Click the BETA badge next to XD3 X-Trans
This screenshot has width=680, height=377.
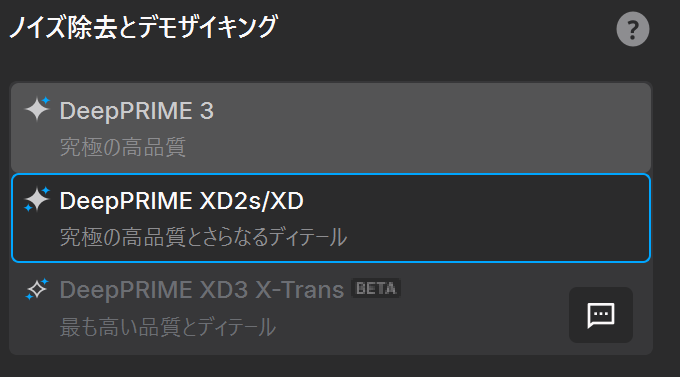376,288
